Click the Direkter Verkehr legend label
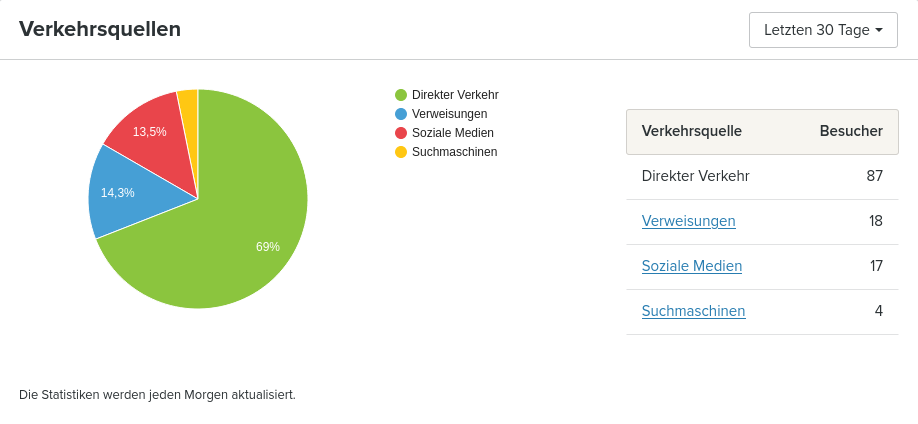 click(455, 95)
